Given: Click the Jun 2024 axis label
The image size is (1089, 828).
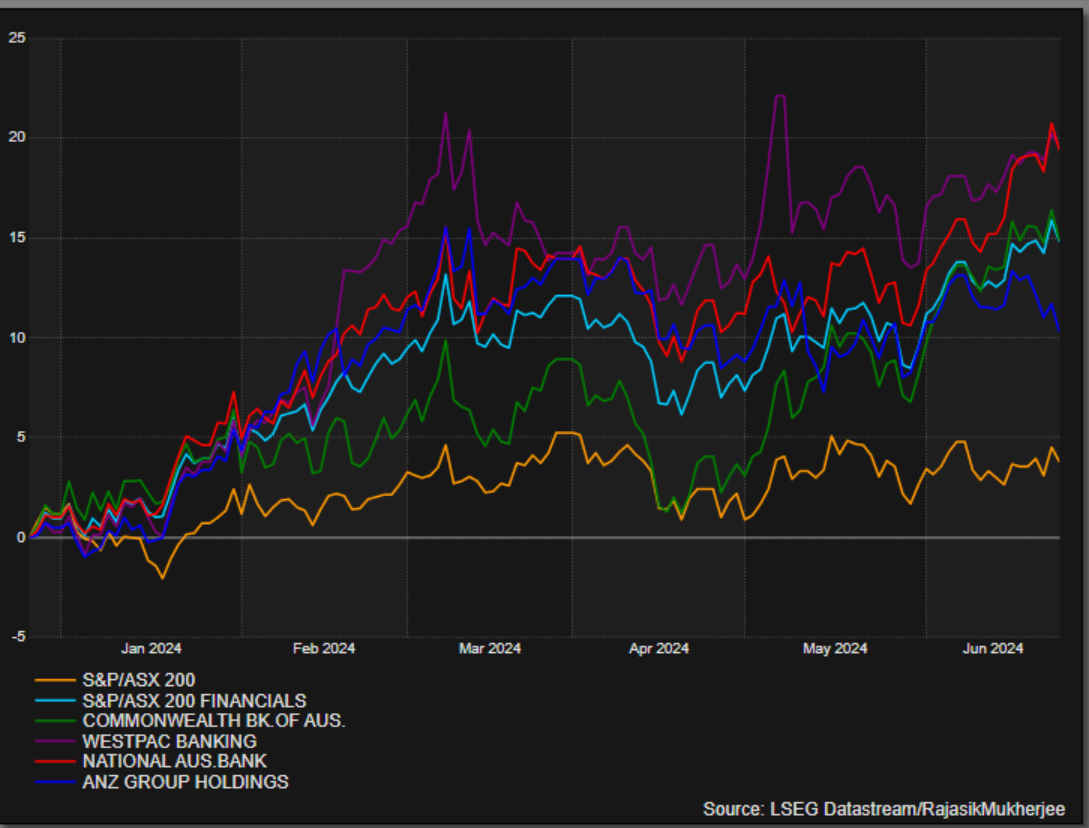Looking at the screenshot, I should tap(992, 648).
